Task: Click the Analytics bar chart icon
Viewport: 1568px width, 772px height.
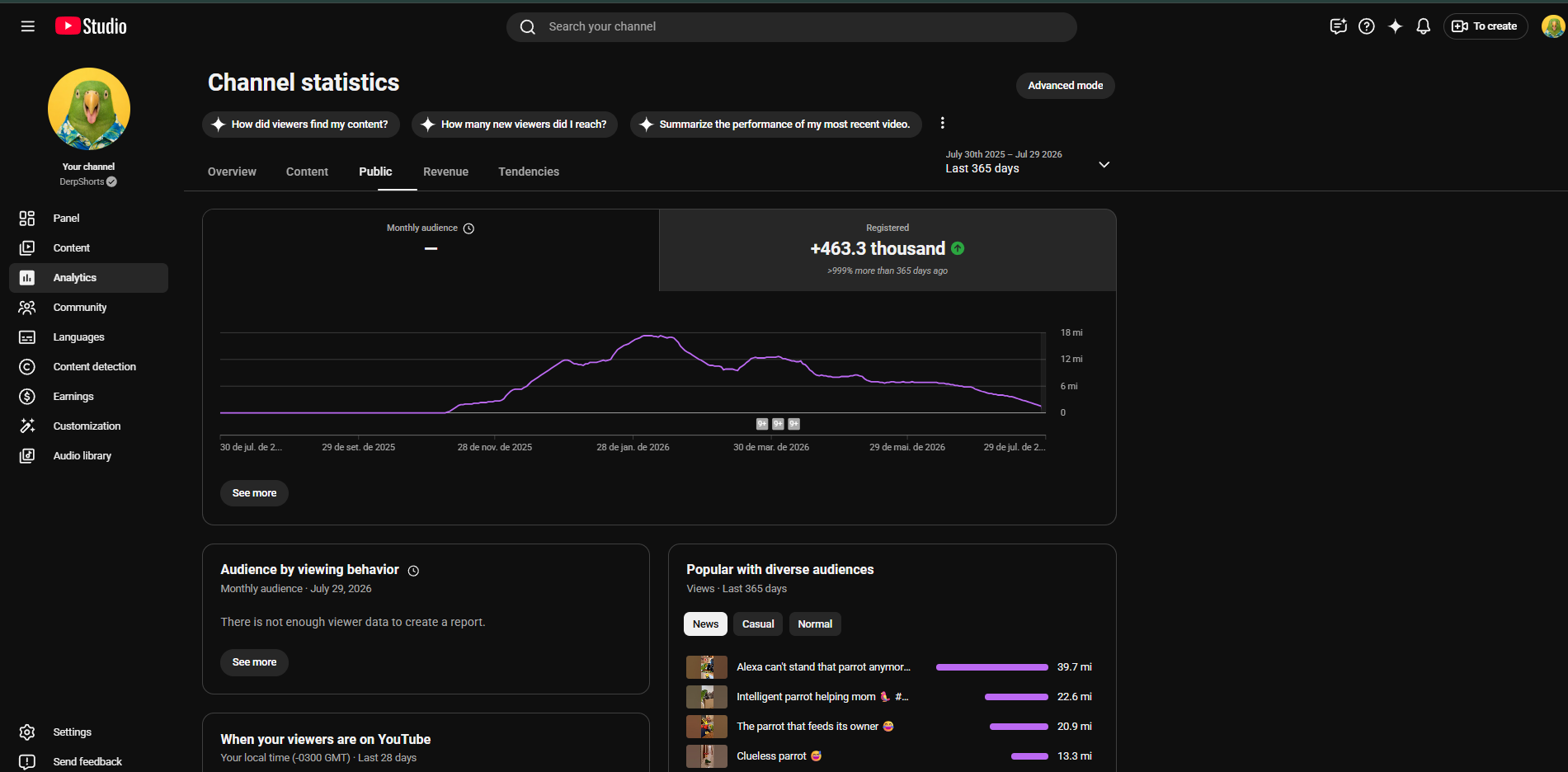Action: [x=27, y=277]
